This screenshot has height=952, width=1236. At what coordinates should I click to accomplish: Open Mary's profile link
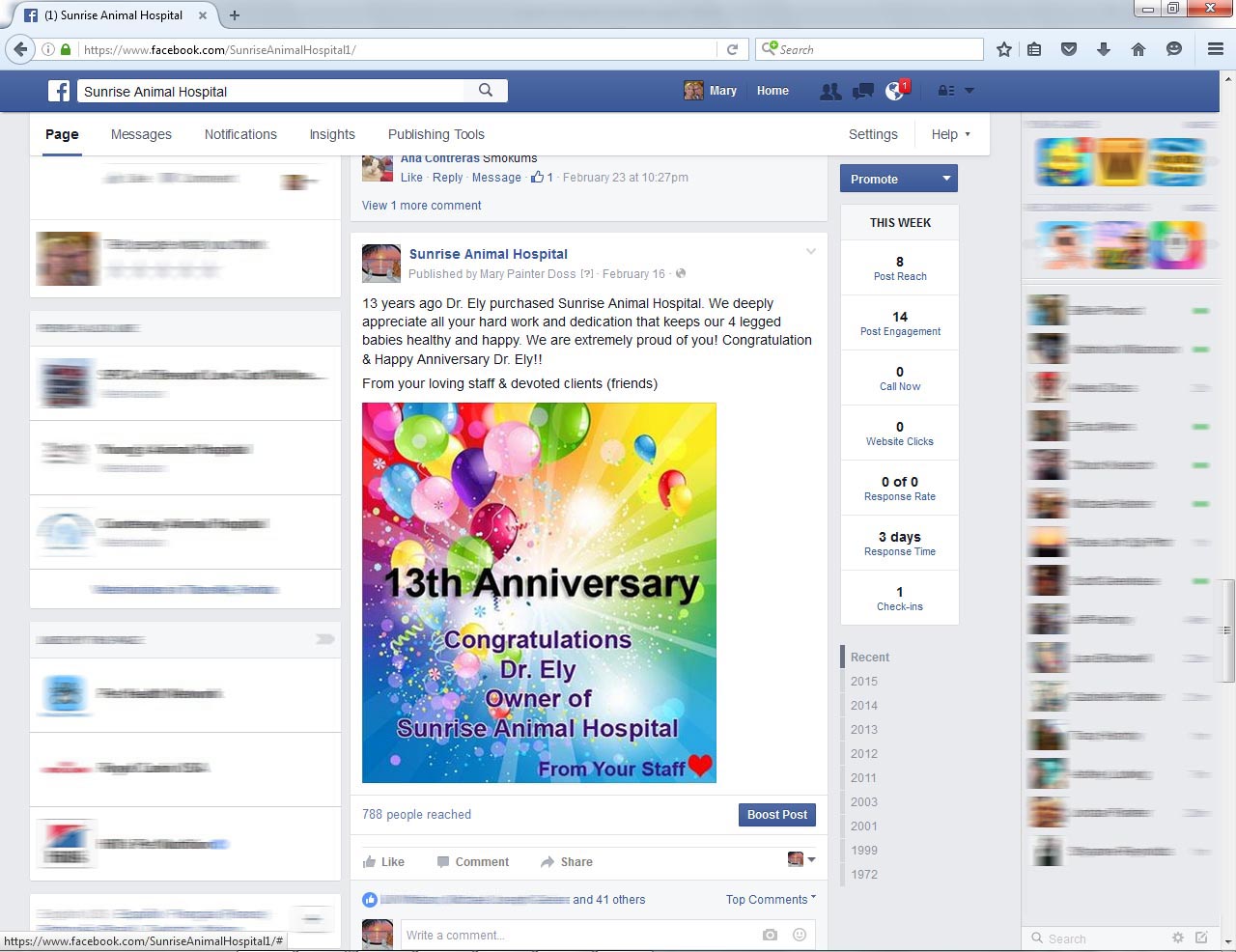point(711,91)
